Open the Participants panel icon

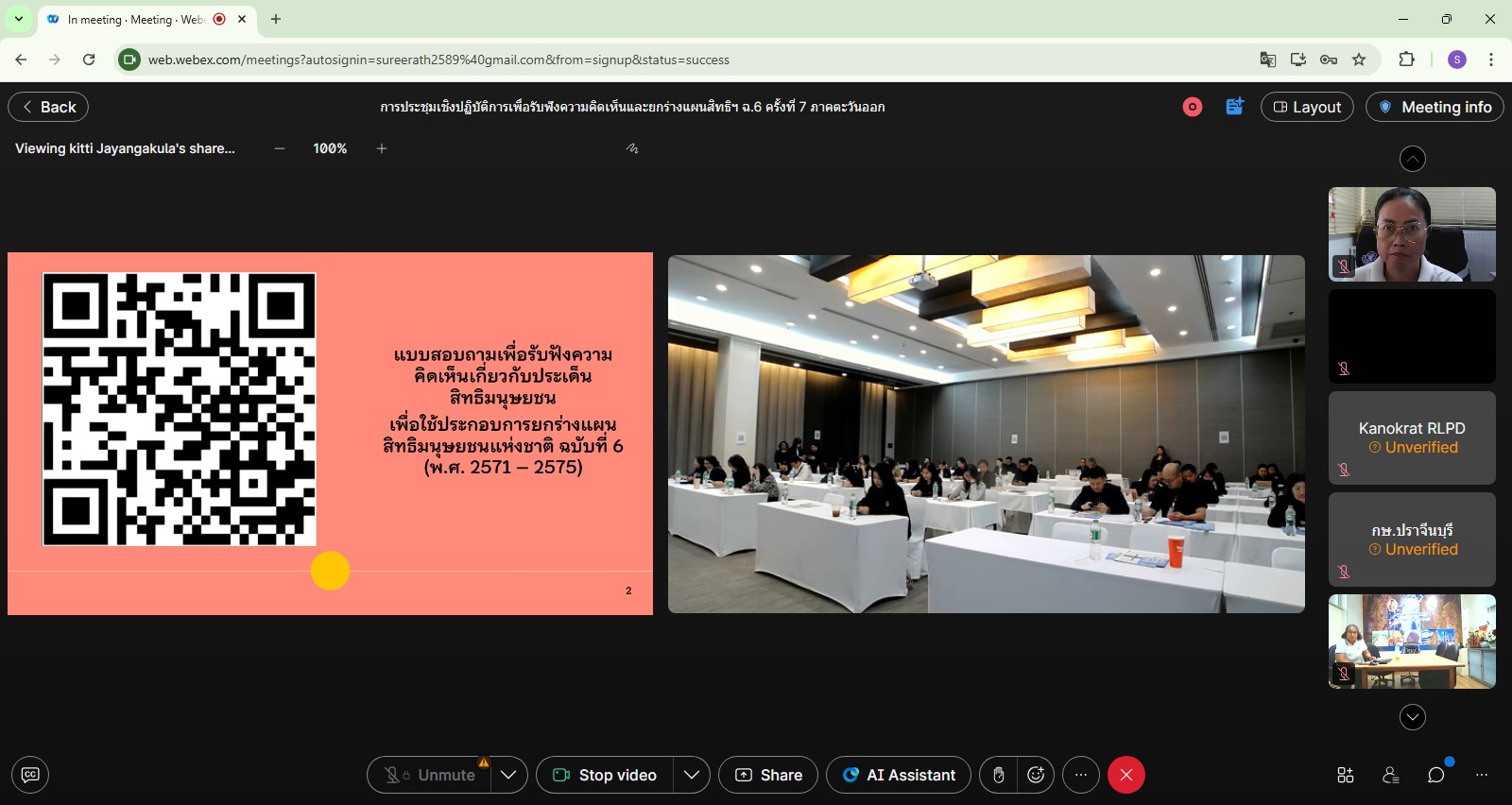click(1391, 775)
